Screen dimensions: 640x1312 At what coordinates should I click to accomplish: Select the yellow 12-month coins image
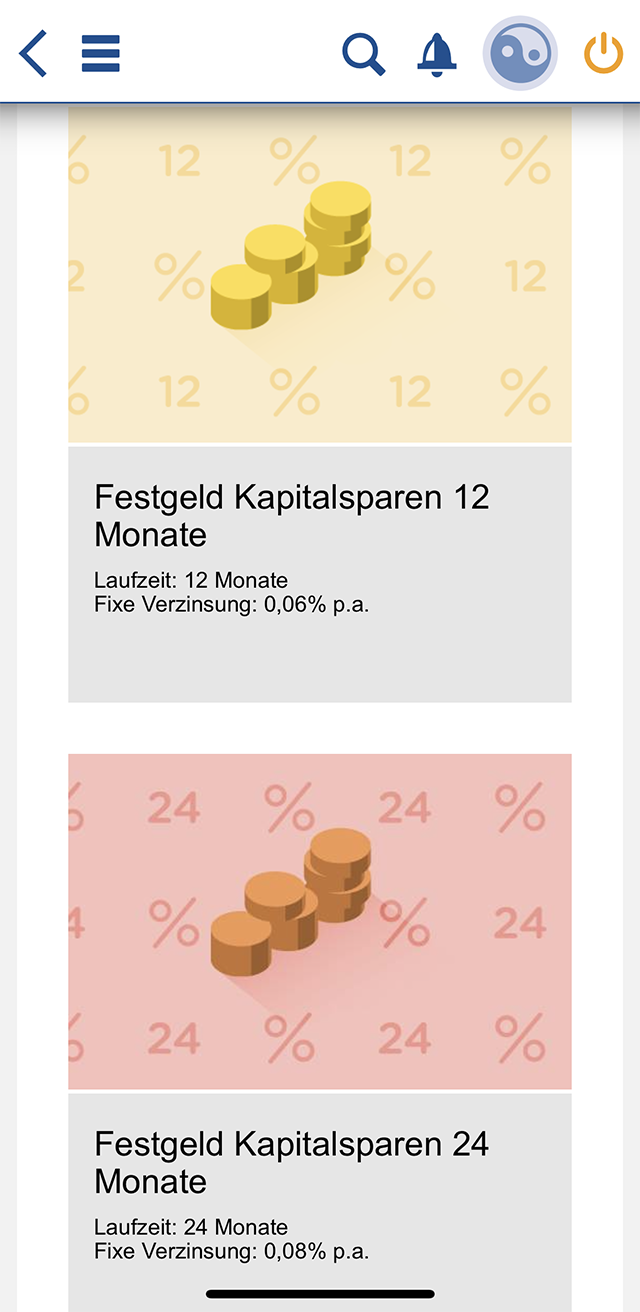pyautogui.click(x=320, y=274)
